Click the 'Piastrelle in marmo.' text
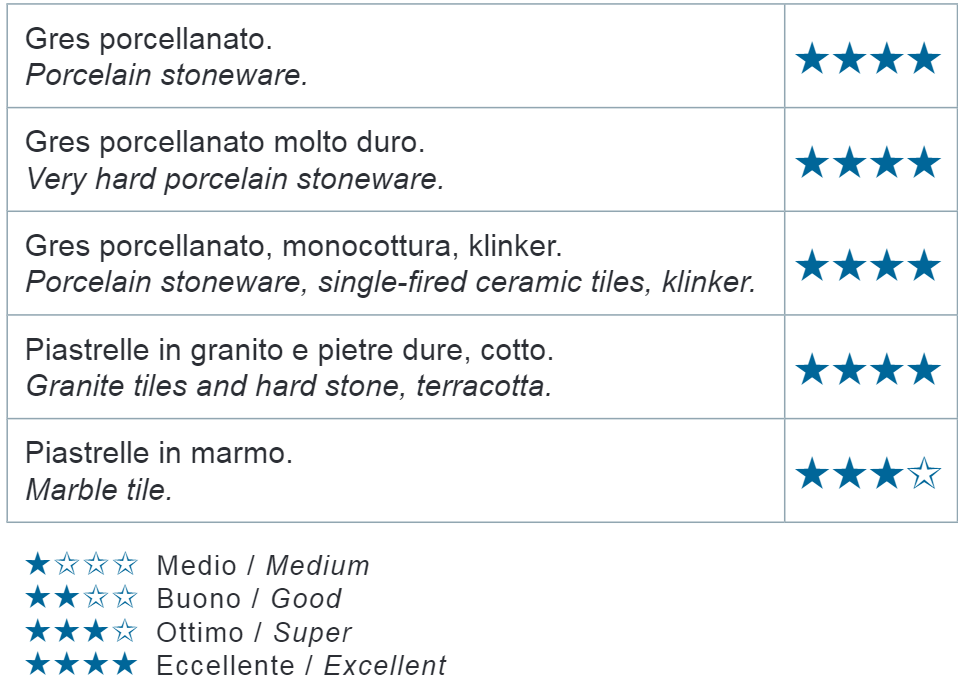 click(159, 453)
